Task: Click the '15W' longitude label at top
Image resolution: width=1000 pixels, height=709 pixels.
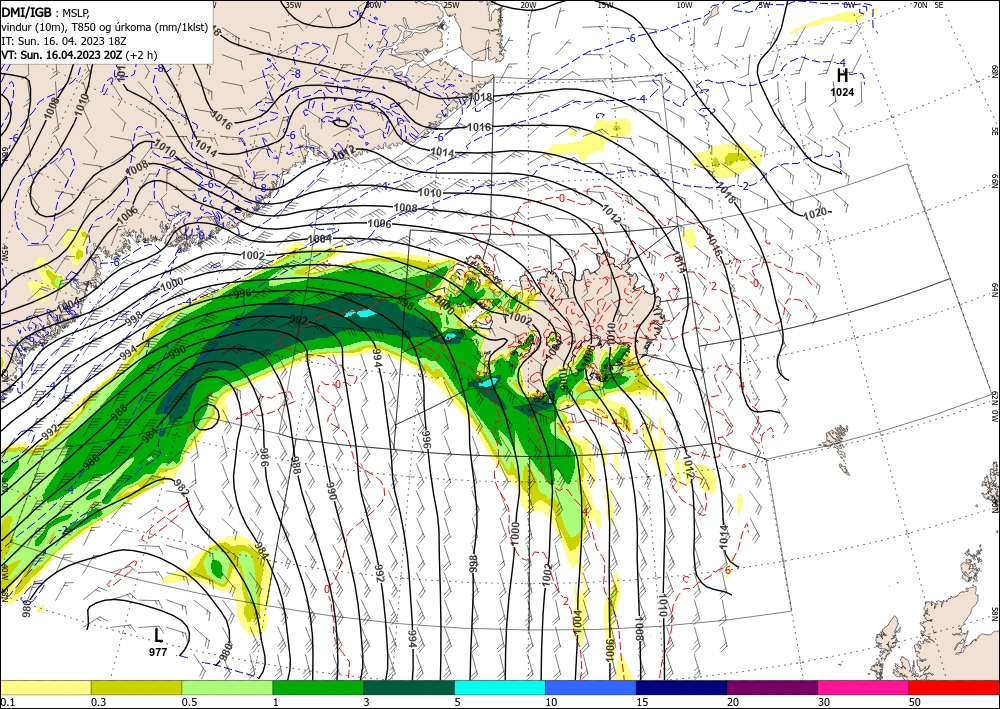Action: pos(605,5)
